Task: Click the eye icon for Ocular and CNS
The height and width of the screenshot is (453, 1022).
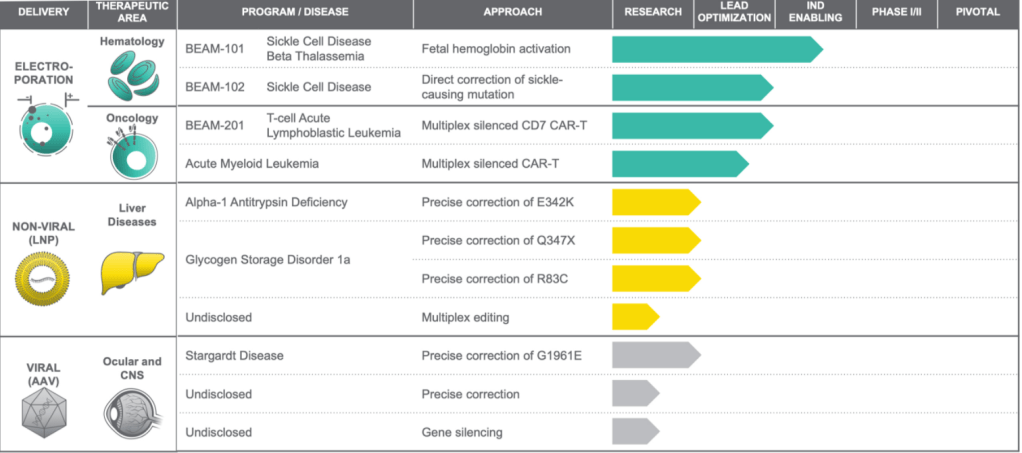Action: [131, 409]
